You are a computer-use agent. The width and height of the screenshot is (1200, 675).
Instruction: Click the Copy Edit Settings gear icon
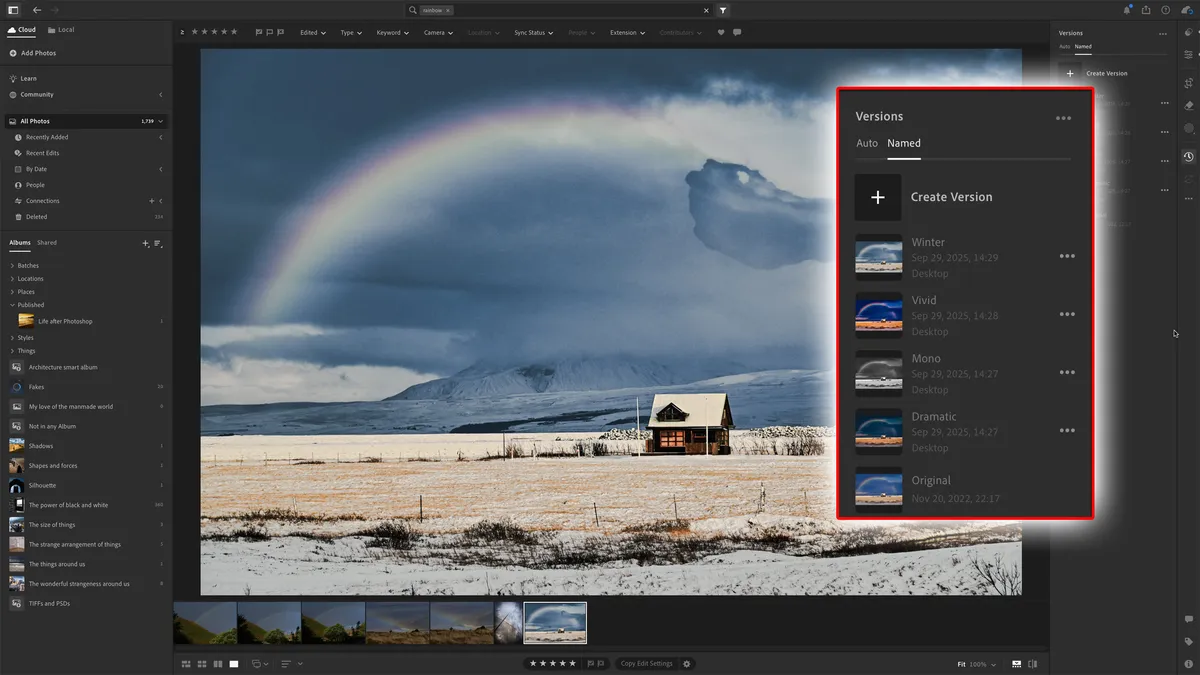point(686,663)
